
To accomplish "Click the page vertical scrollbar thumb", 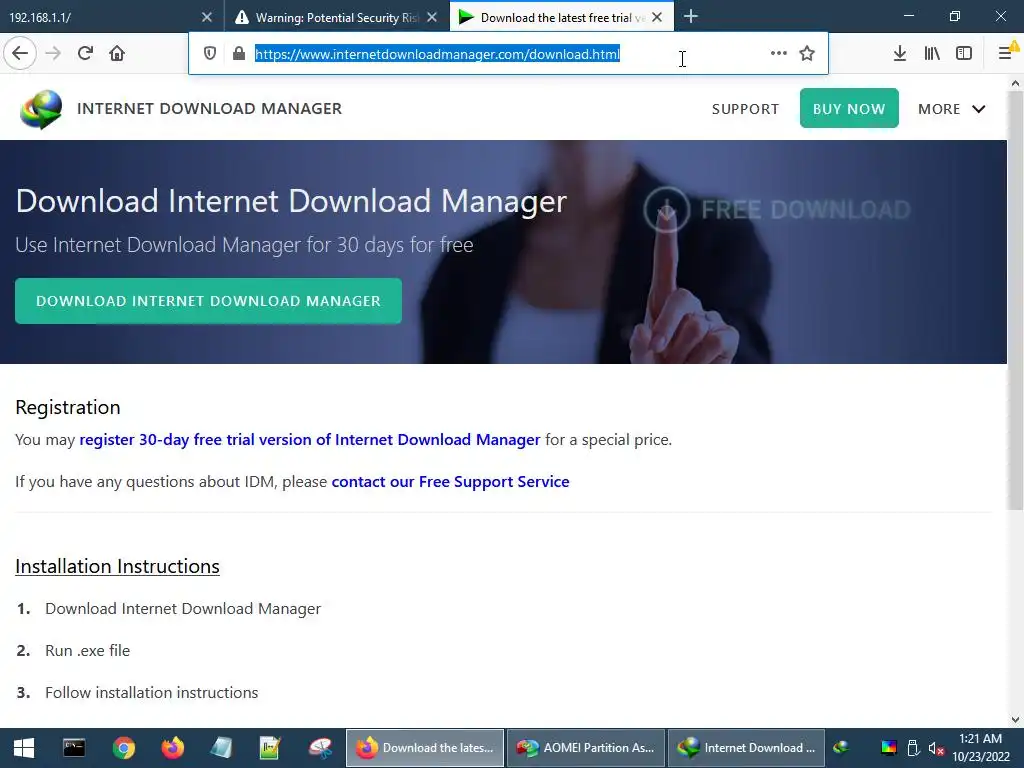I will tap(1016, 300).
